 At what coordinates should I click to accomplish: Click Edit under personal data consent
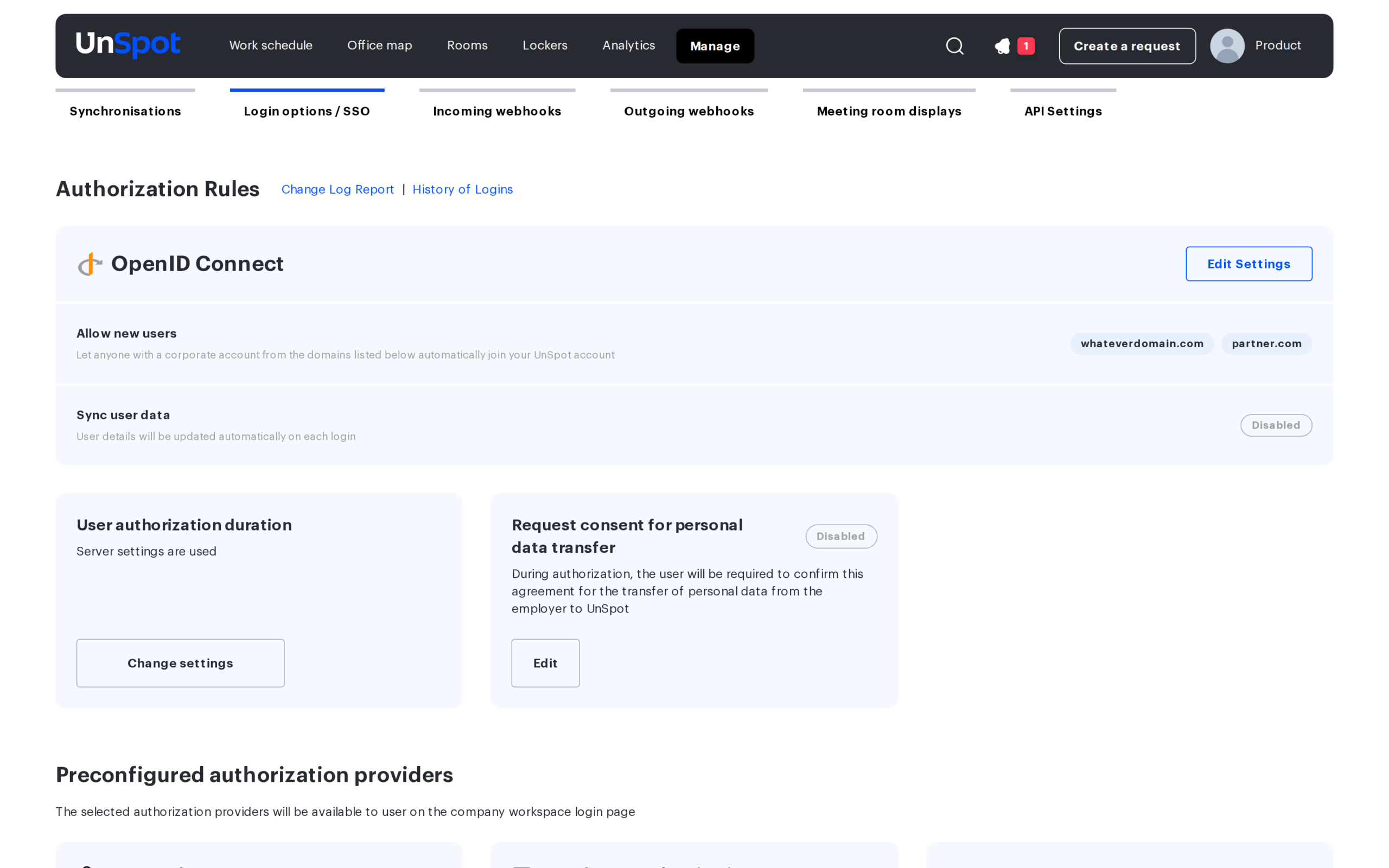[x=545, y=663]
